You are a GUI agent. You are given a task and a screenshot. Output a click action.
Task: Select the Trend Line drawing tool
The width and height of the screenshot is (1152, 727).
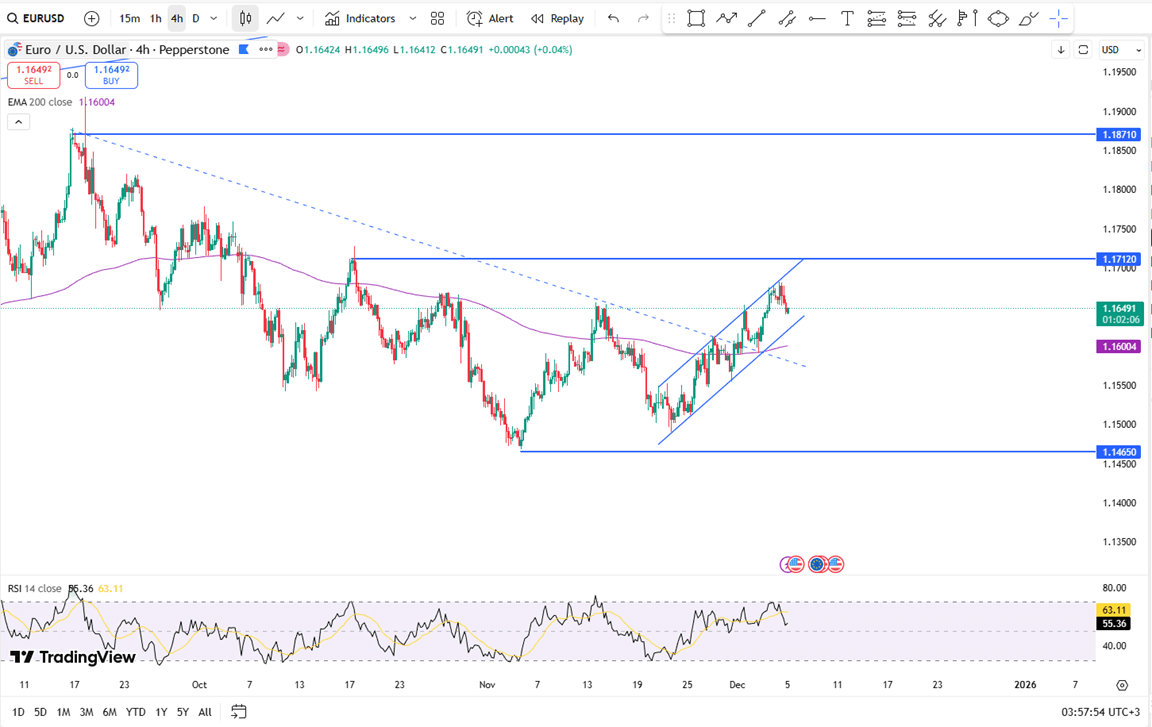757,18
